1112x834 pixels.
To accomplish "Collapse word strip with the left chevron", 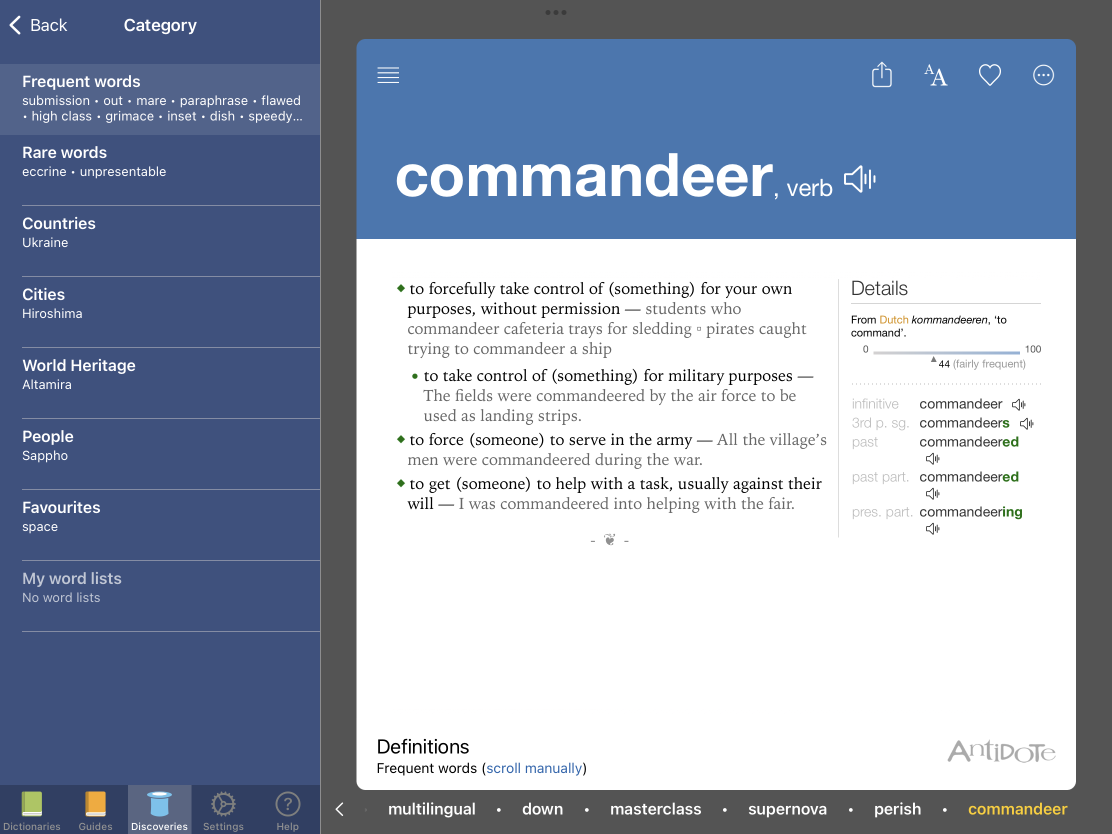I will (x=340, y=810).
